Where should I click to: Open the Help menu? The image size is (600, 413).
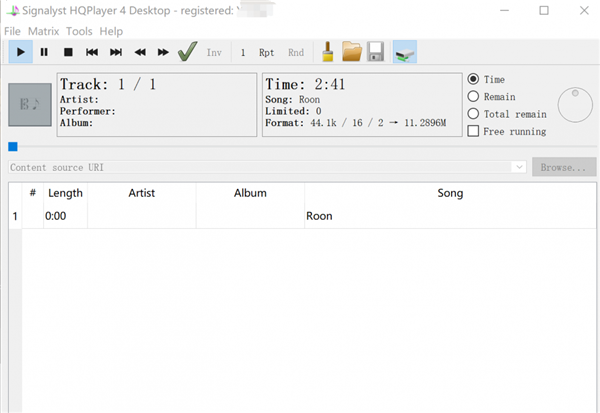click(111, 31)
